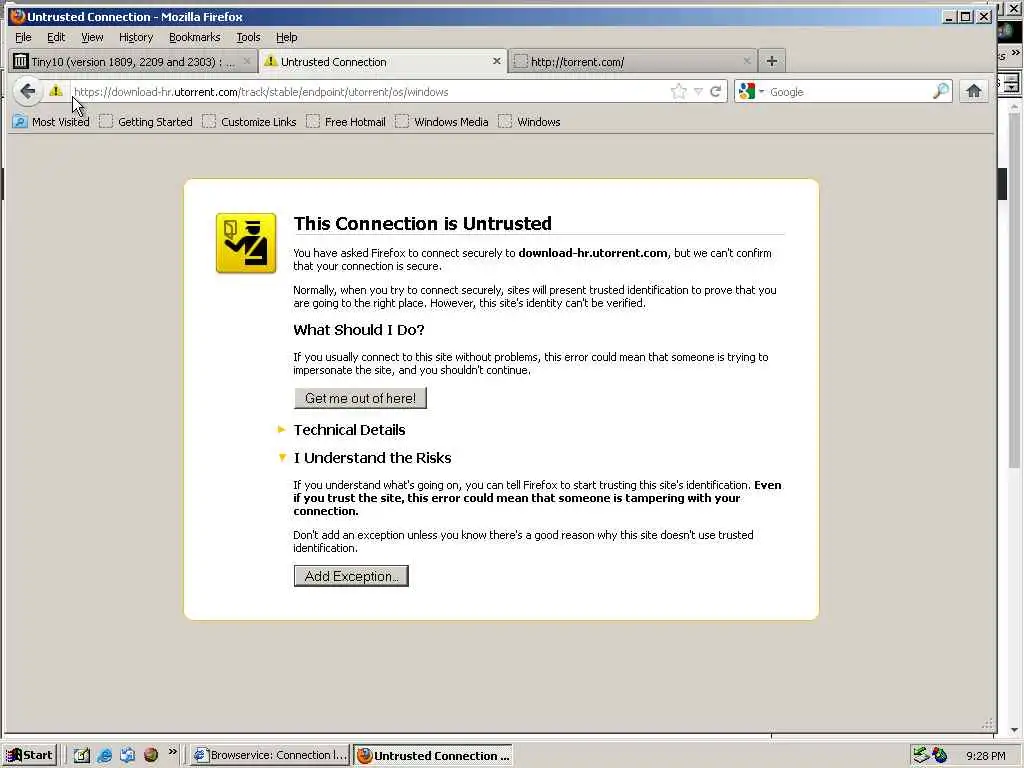Open the File menu
The image size is (1024, 768).
click(x=23, y=37)
